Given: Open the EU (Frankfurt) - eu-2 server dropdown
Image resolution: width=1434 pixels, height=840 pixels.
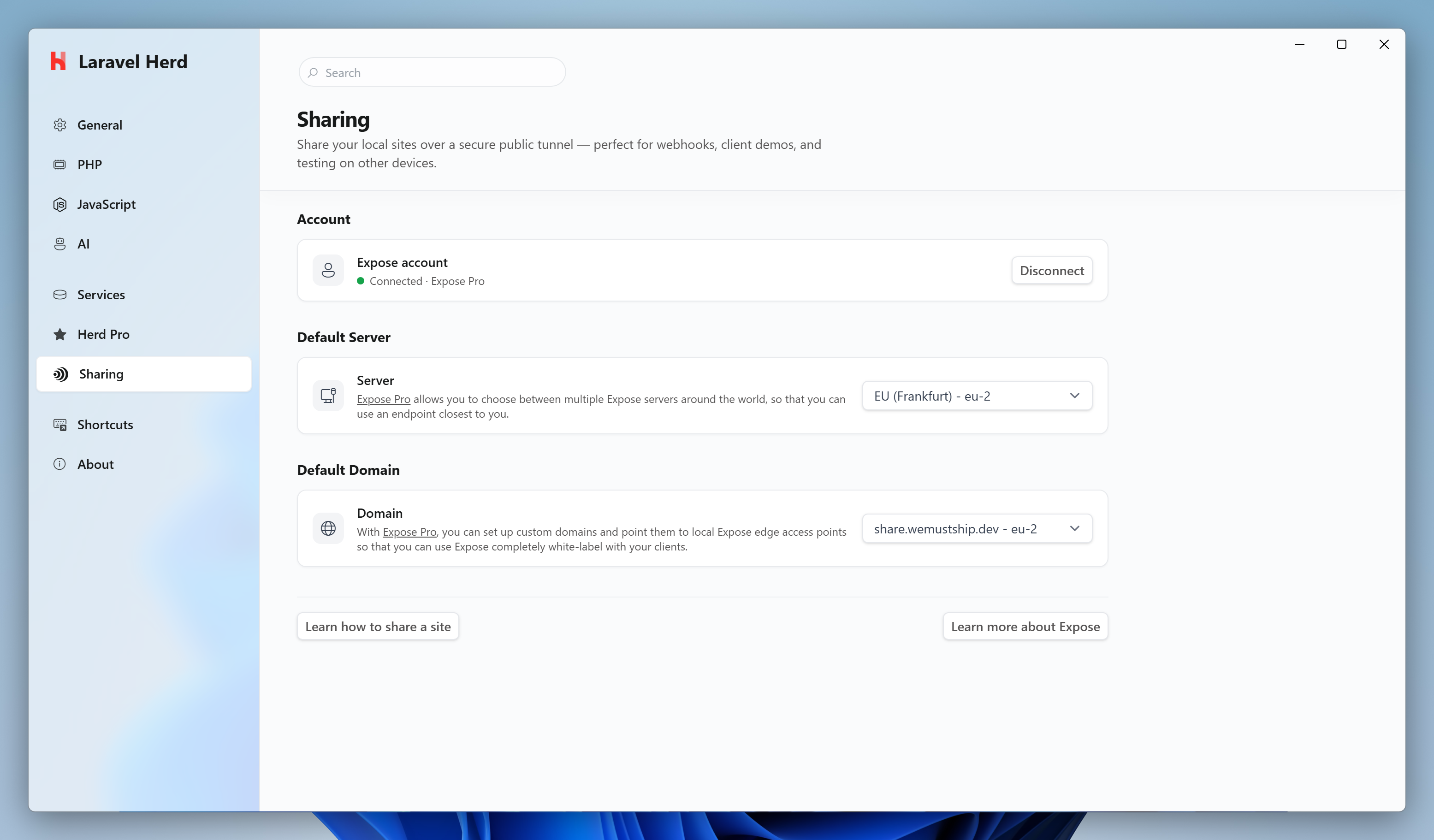Looking at the screenshot, I should (977, 396).
